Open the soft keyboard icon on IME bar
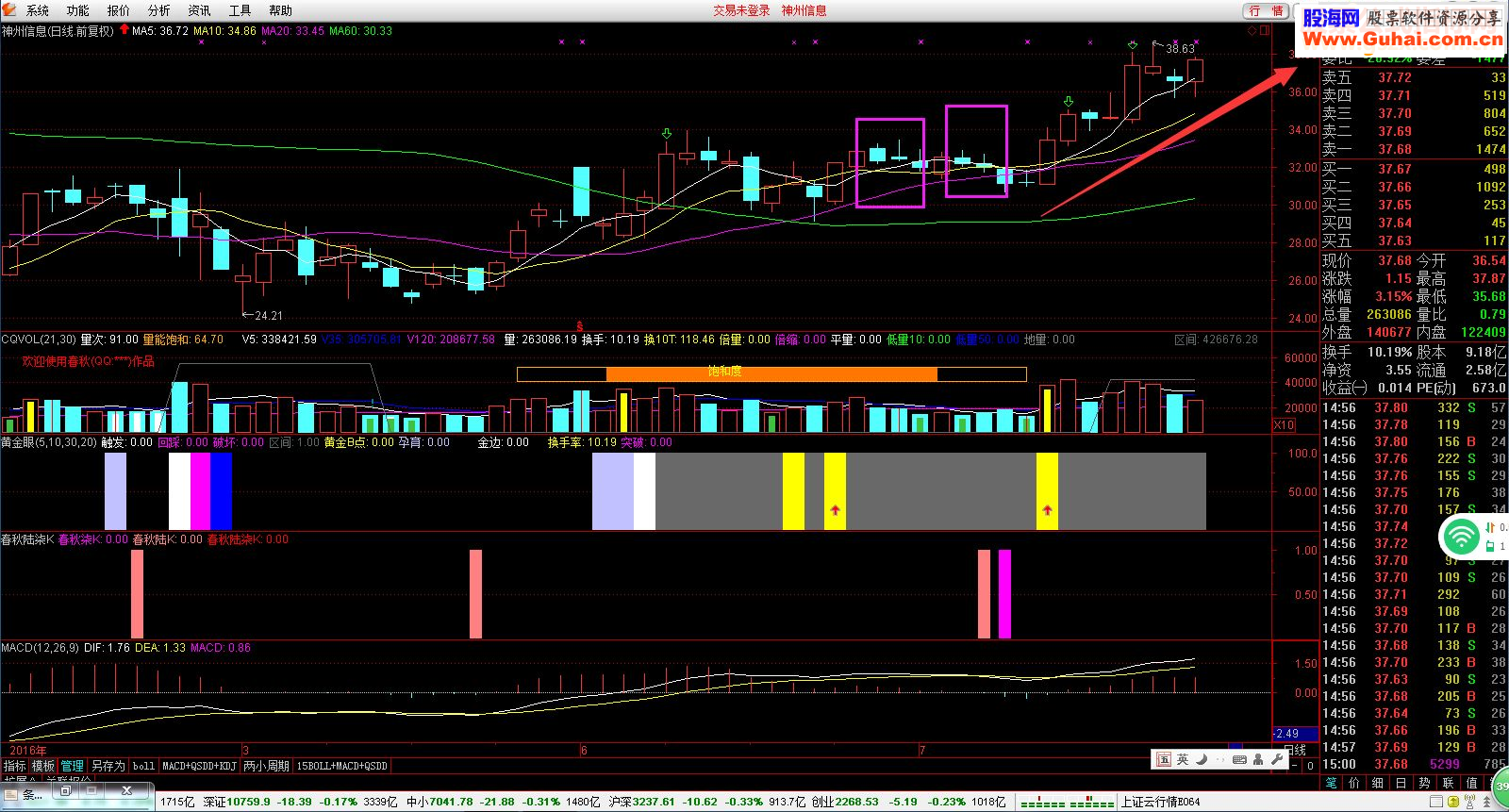 tap(1239, 759)
